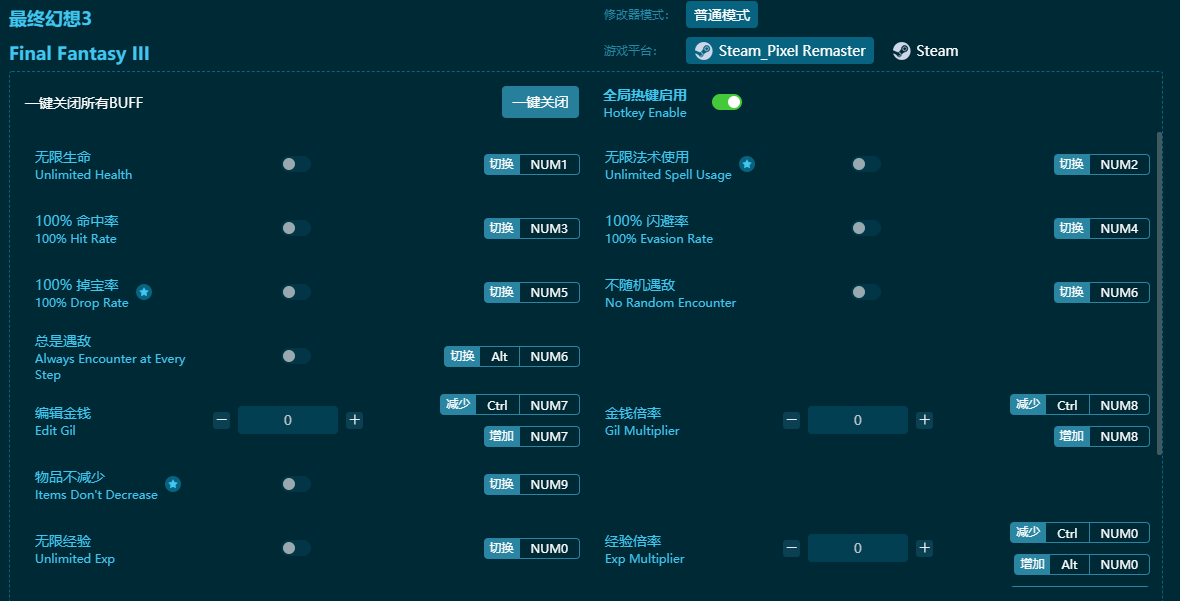
Task: Decrease Exp Multiplier with minus button
Action: click(x=791, y=548)
